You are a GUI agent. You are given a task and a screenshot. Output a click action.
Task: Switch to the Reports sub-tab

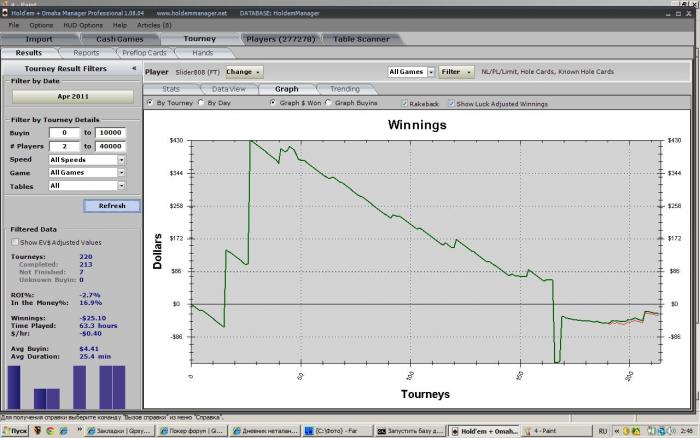pos(86,53)
